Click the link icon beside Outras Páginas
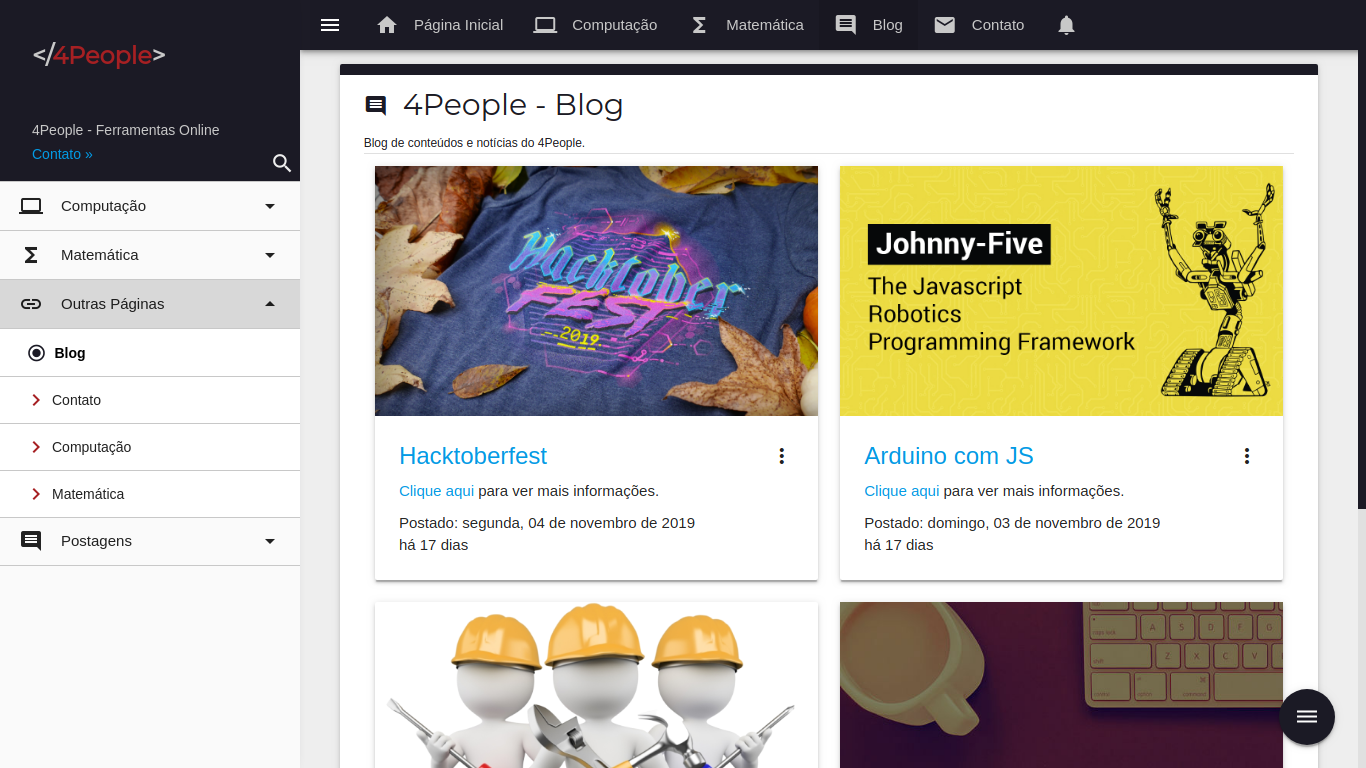1366x768 pixels. (31, 304)
